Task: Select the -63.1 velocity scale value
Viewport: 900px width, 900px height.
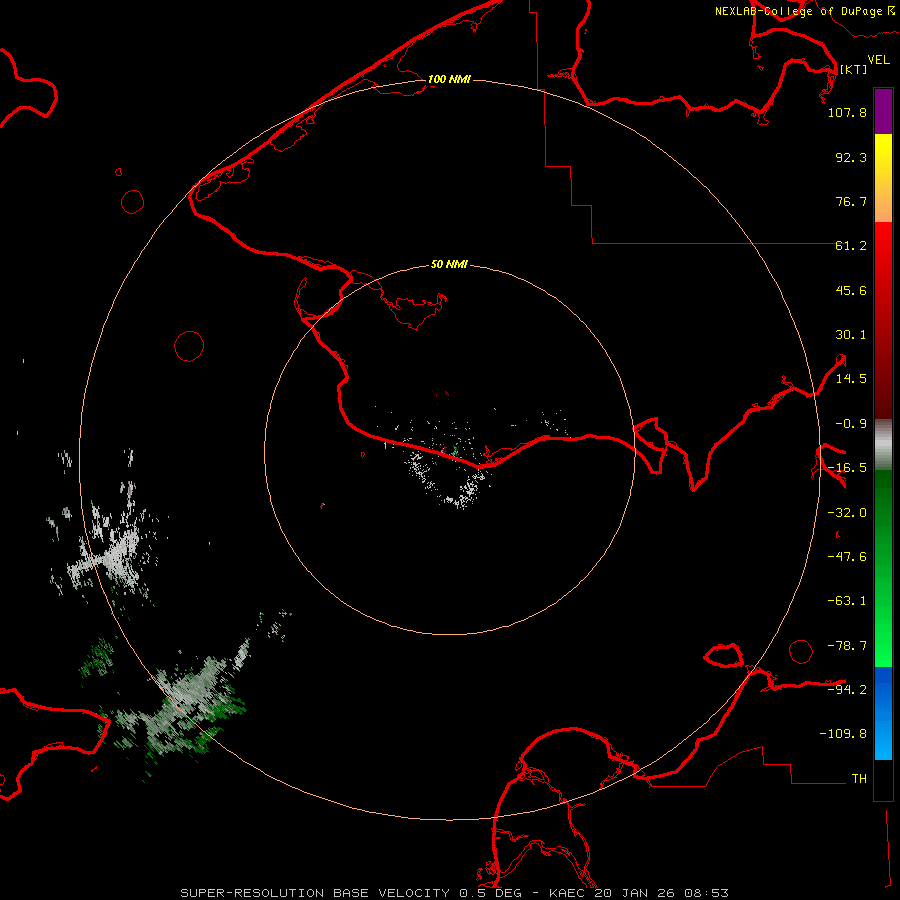Action: pos(847,601)
